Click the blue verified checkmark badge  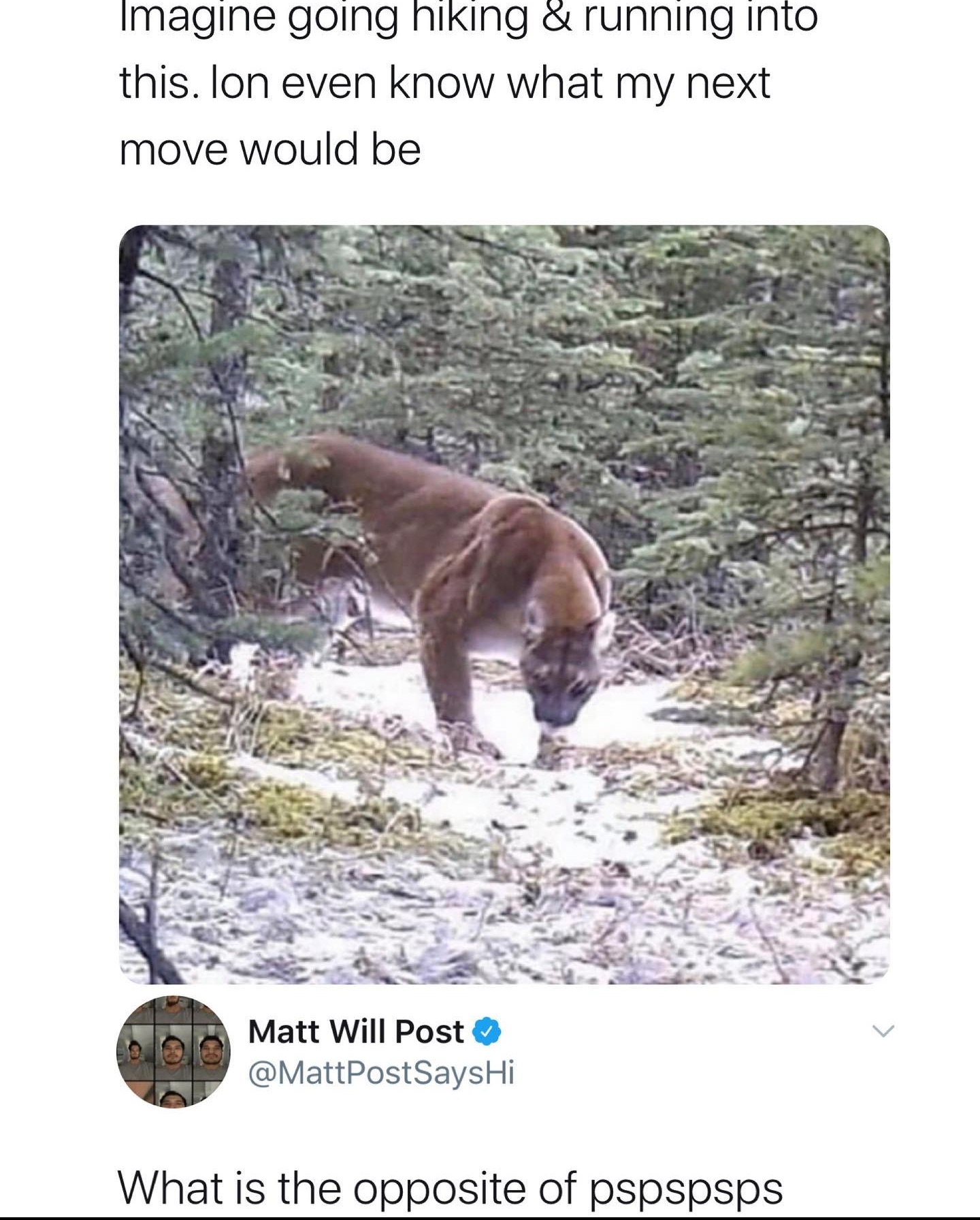point(487,1032)
